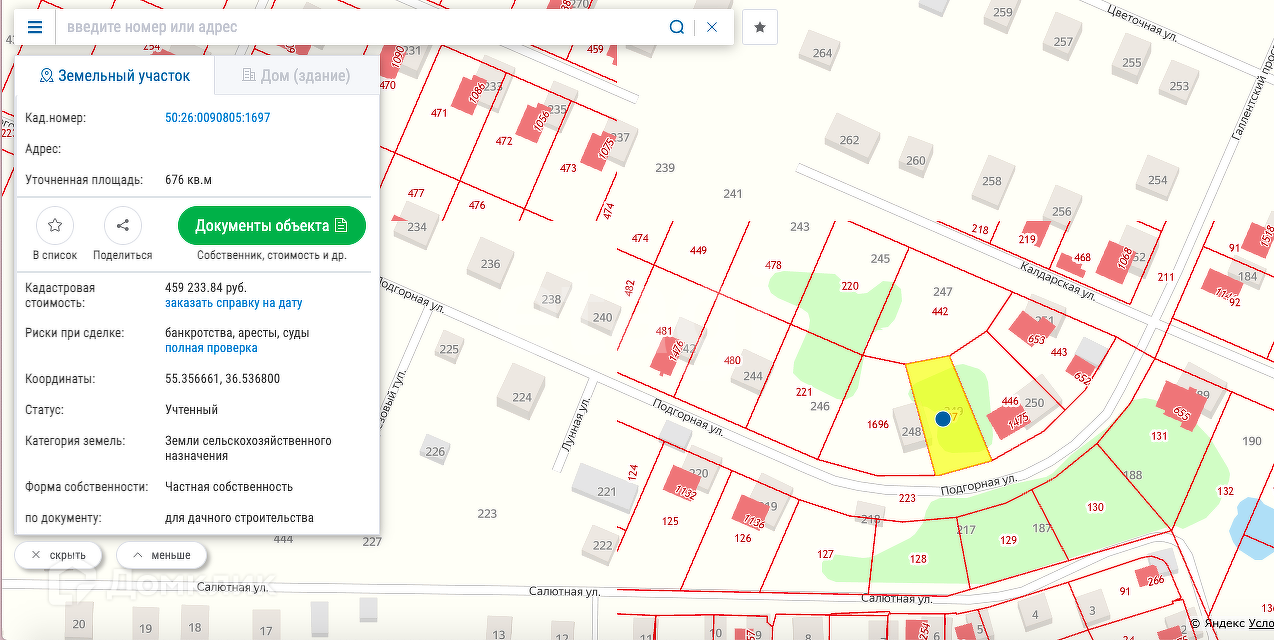
Task: Select parcel 130 in green area
Action: coord(1095,507)
